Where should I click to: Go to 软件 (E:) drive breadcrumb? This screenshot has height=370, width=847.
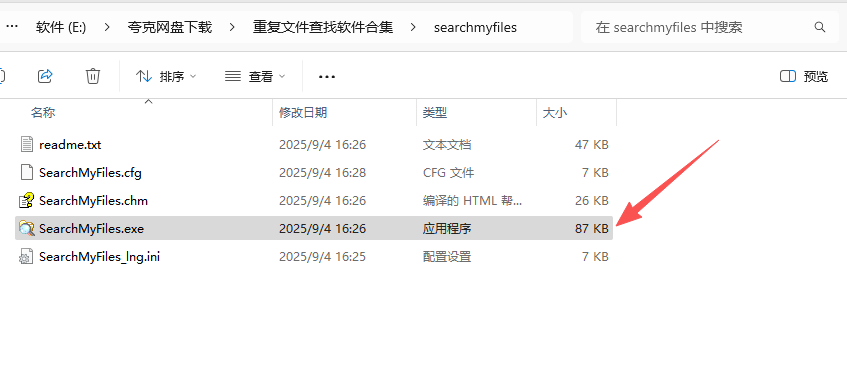pyautogui.click(x=61, y=27)
